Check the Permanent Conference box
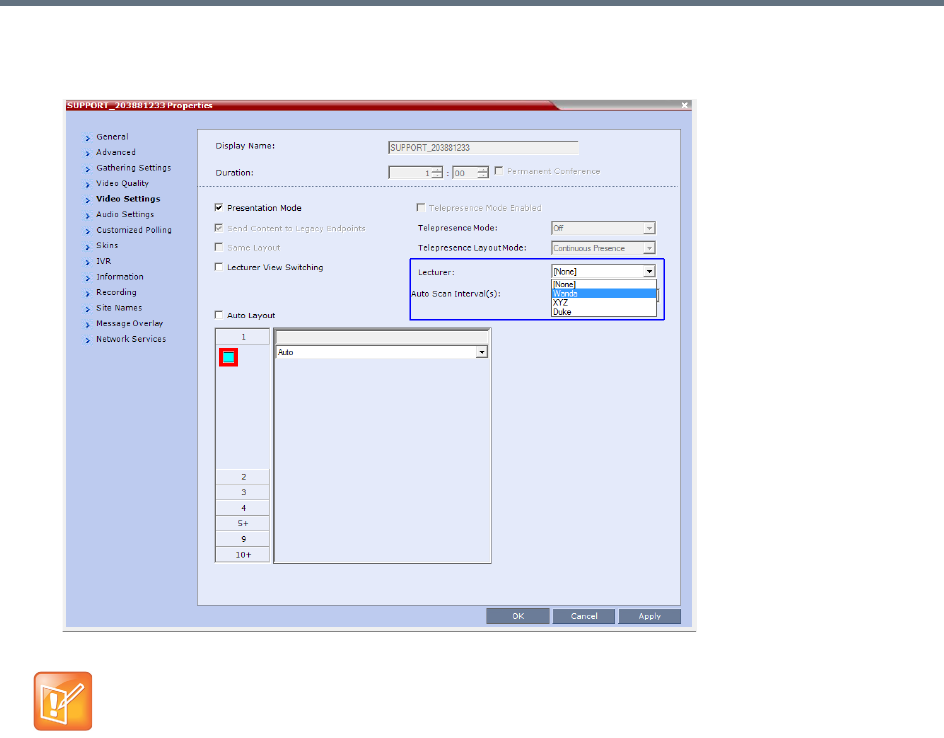The width and height of the screenshot is (944, 738). [x=498, y=171]
